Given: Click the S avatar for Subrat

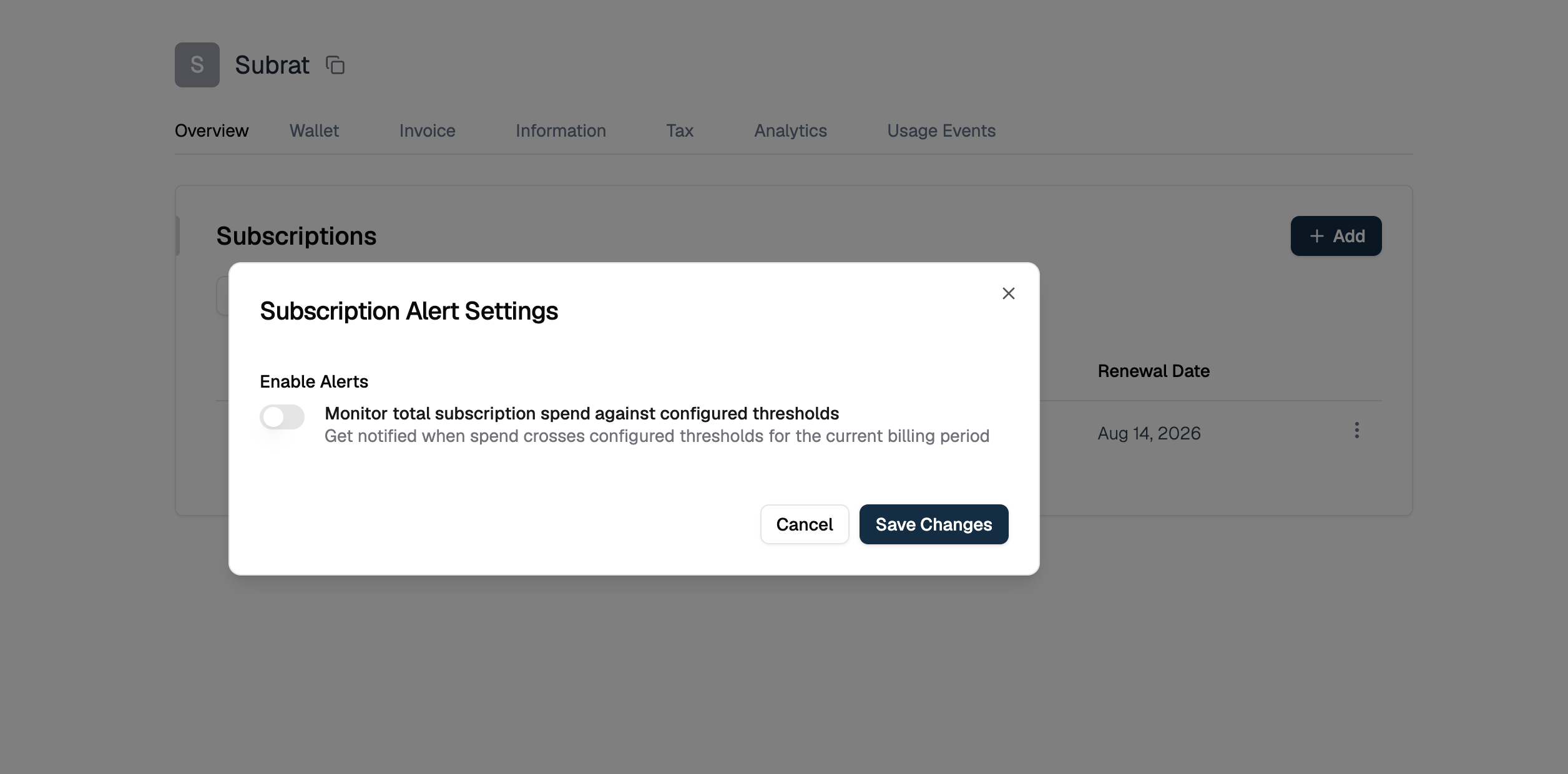Looking at the screenshot, I should coord(197,65).
